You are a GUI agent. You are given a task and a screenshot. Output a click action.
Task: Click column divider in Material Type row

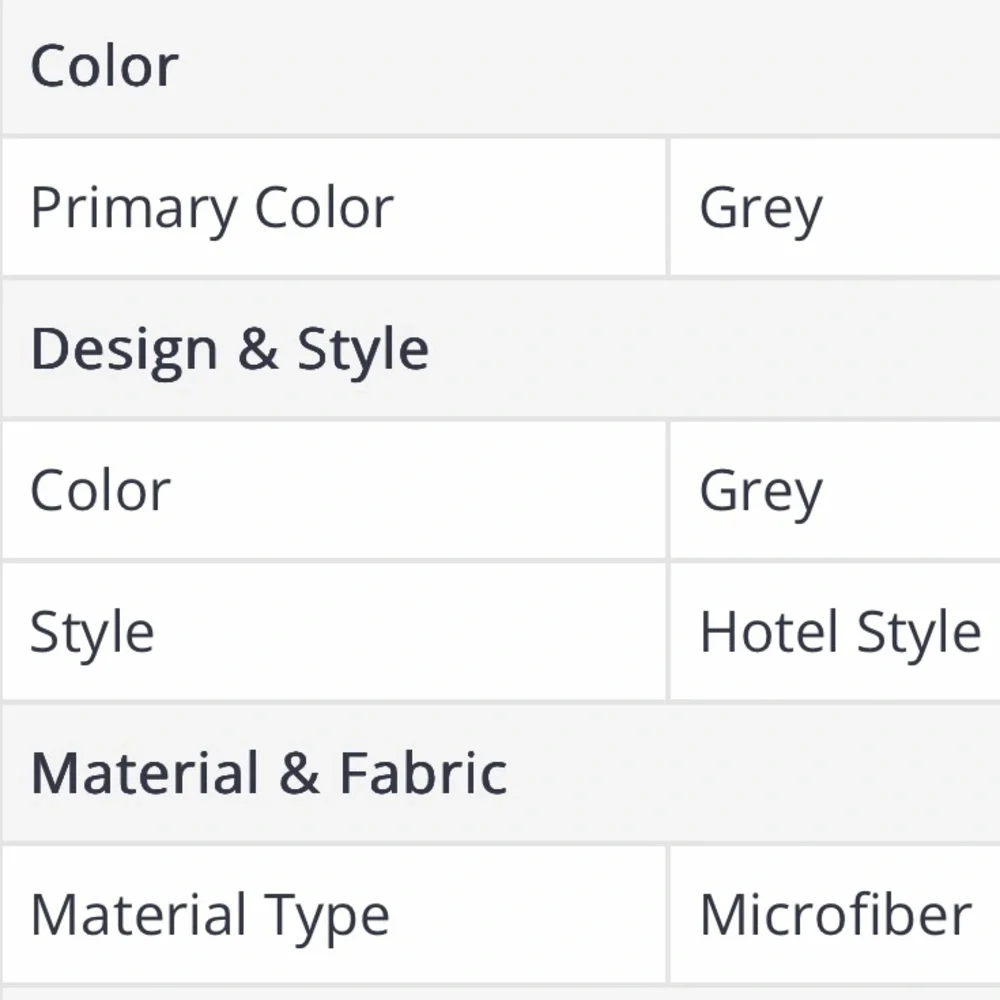click(668, 915)
